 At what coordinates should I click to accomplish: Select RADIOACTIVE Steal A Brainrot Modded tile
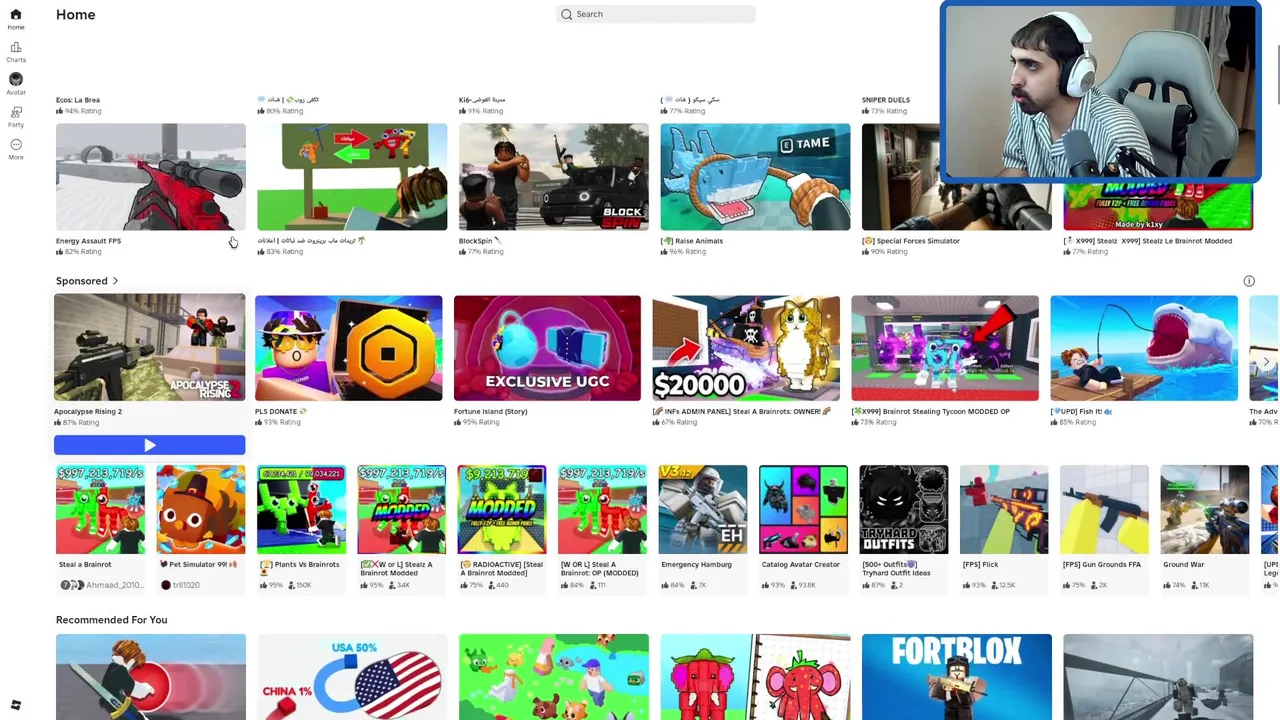[502, 509]
